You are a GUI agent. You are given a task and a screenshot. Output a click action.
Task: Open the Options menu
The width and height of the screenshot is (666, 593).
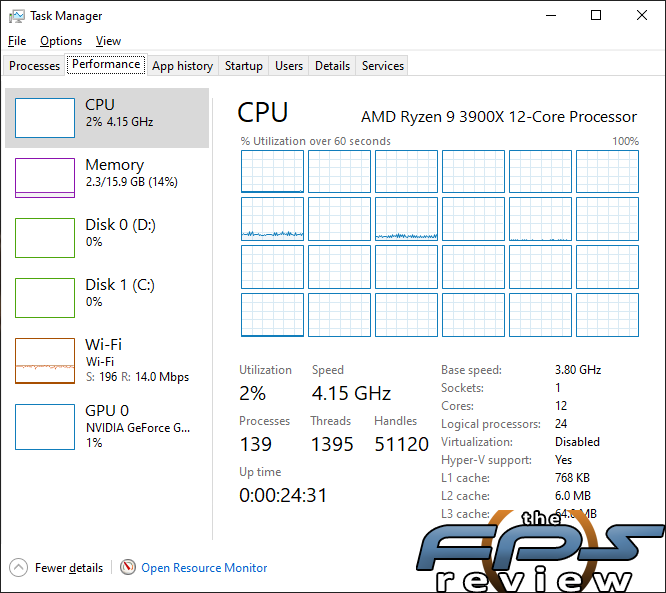(x=61, y=41)
